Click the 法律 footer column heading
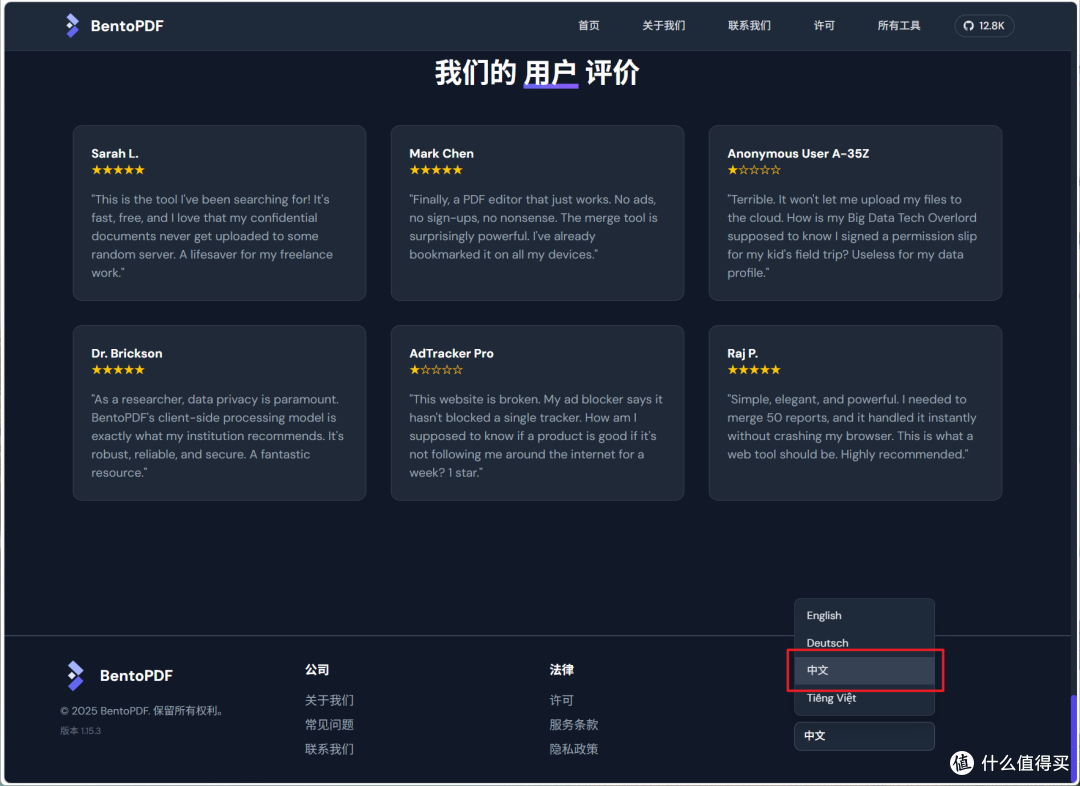This screenshot has height=786, width=1080. 561,670
